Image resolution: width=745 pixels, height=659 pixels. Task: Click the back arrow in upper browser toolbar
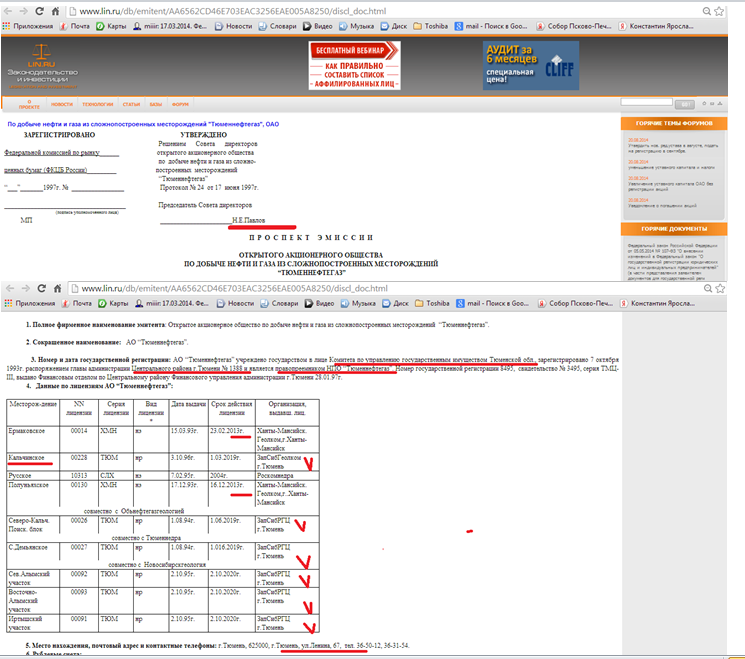(9, 11)
